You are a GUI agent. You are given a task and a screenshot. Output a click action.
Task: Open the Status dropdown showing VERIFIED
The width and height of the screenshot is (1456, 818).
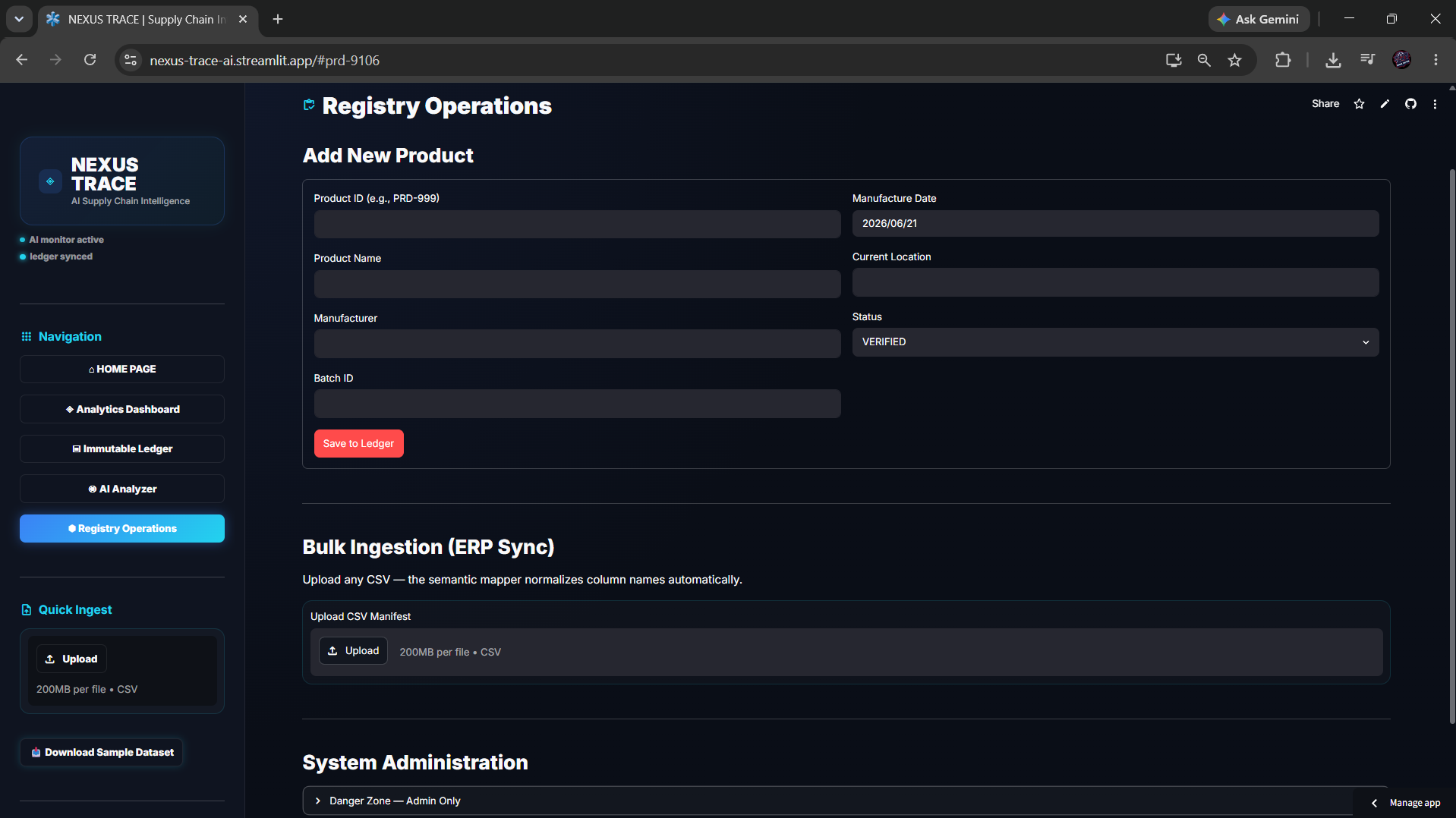tap(1115, 342)
